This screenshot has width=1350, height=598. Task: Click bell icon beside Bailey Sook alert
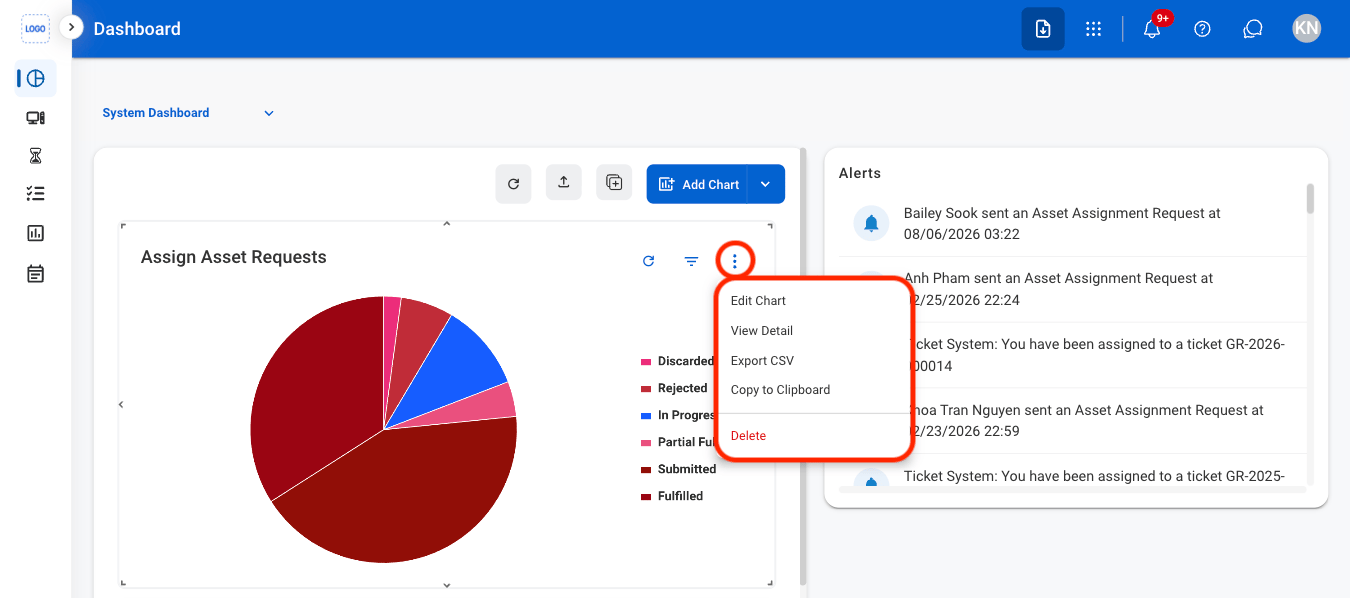tap(872, 223)
